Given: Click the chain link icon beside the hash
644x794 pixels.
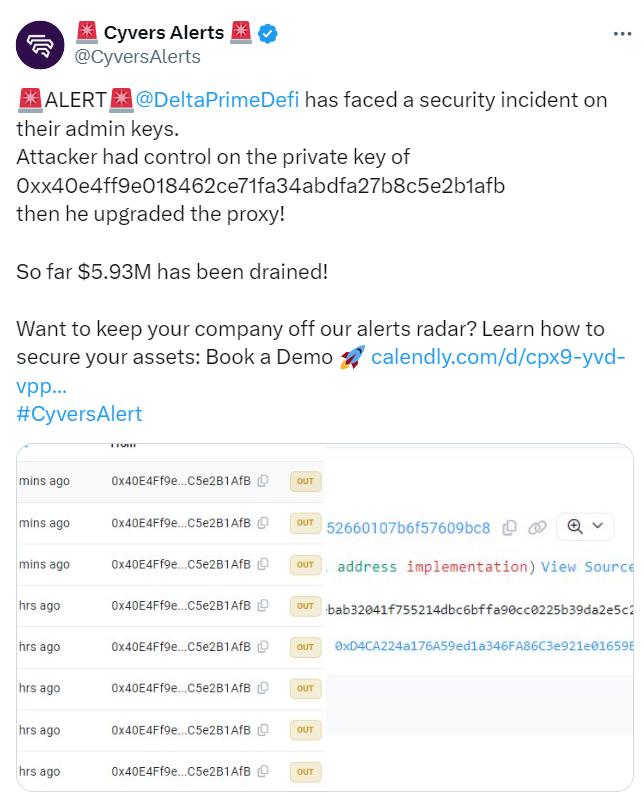Looking at the screenshot, I should click(x=537, y=527).
